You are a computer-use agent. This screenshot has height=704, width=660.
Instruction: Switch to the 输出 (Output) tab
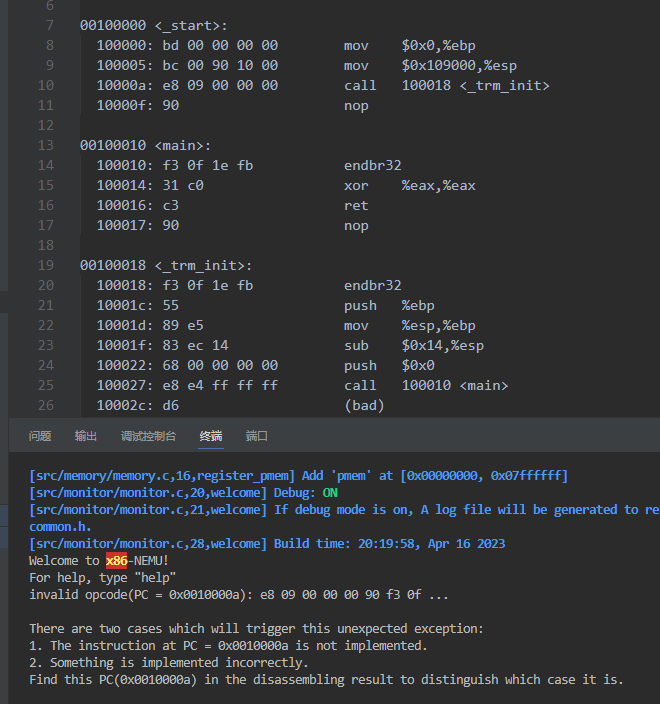pos(86,436)
